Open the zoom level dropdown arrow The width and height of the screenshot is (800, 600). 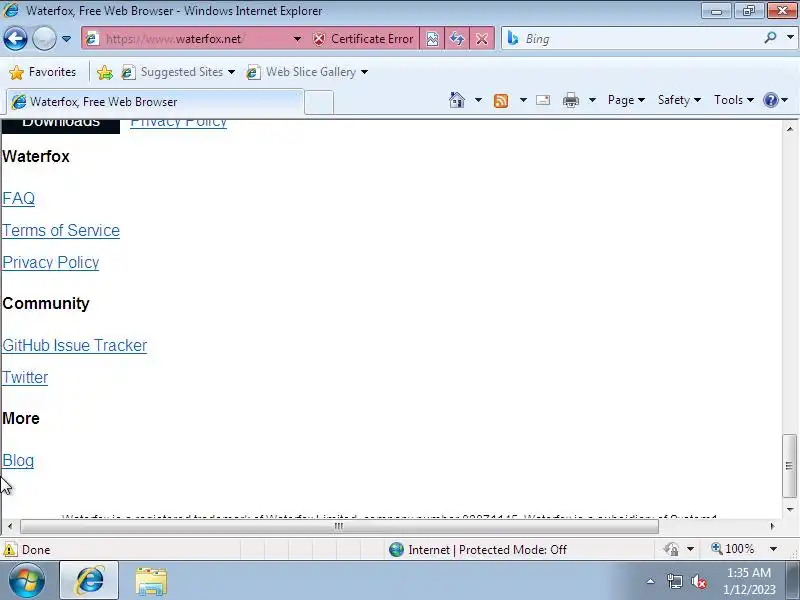[x=773, y=549]
